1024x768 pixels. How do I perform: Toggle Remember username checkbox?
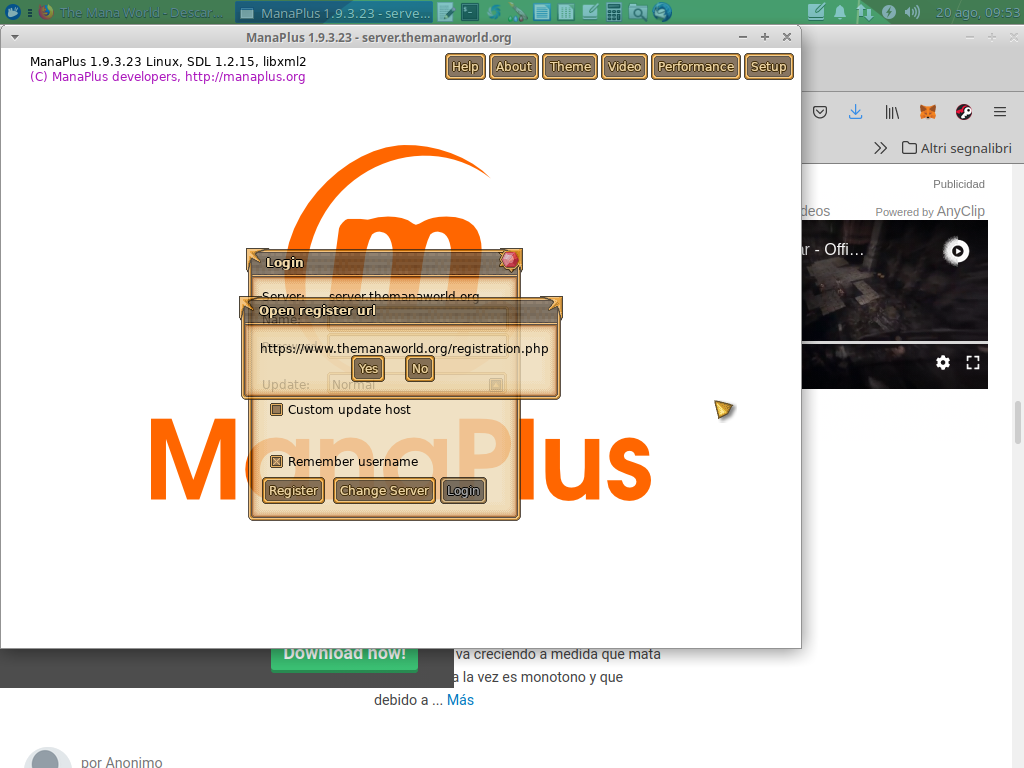(276, 462)
